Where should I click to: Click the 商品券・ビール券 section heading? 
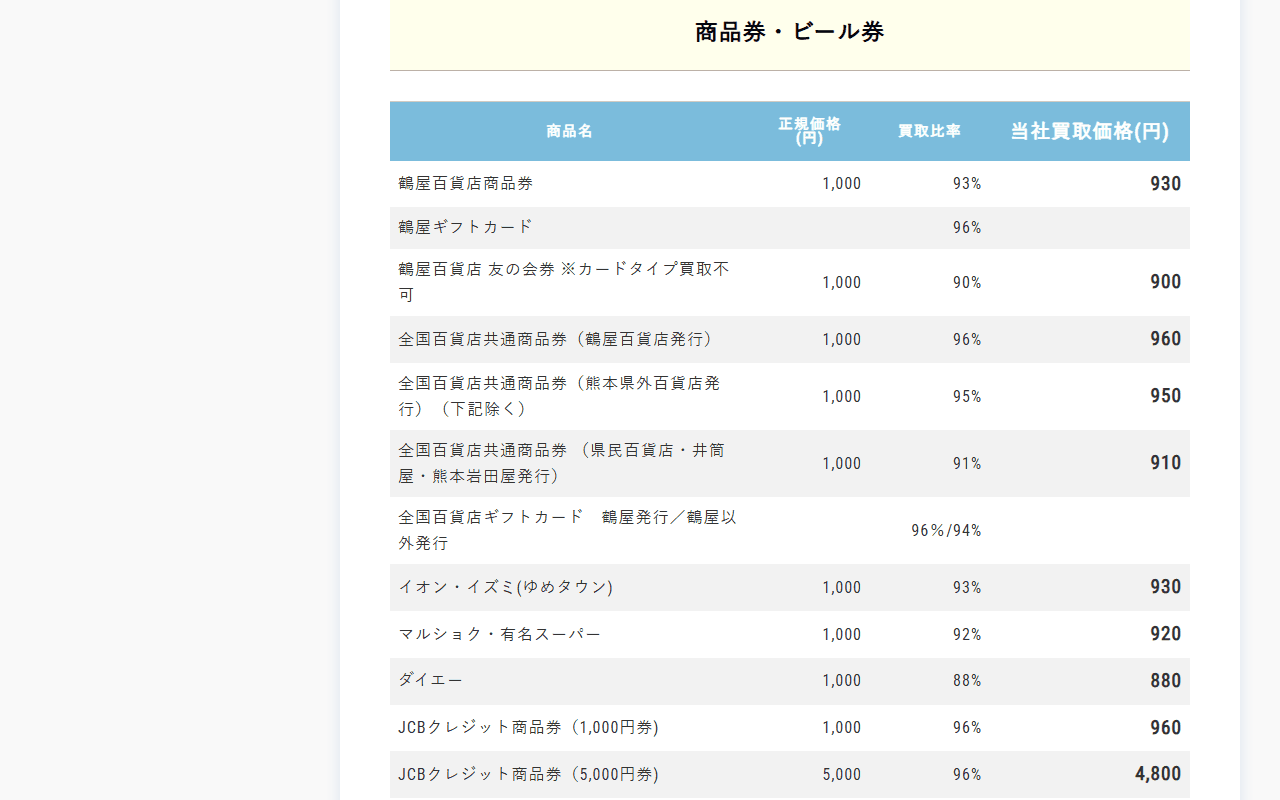(x=789, y=32)
